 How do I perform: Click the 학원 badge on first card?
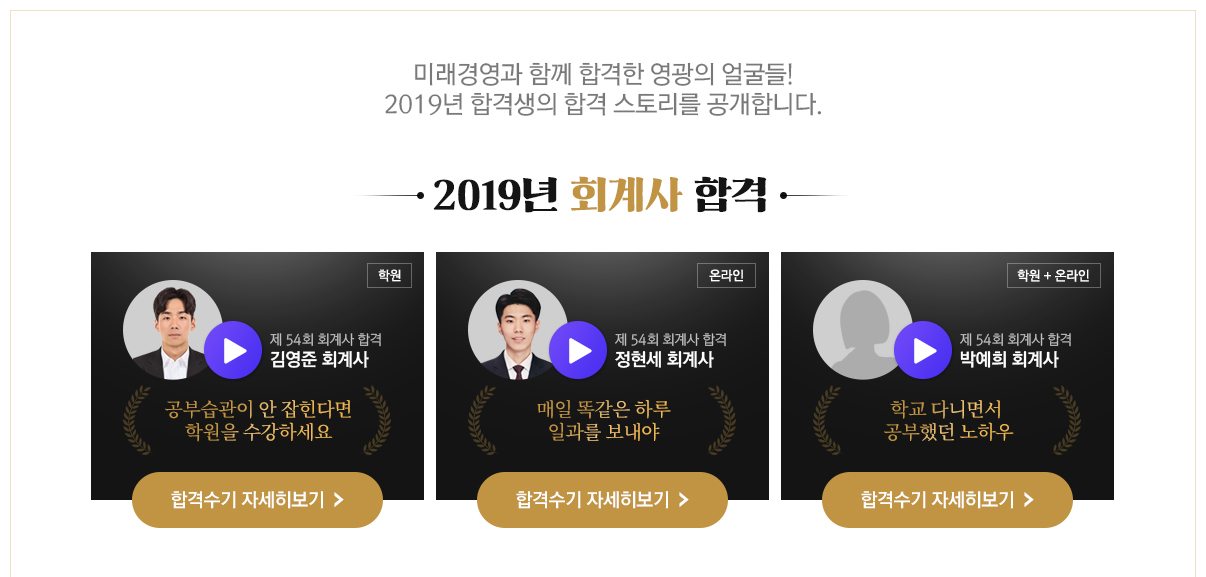[x=389, y=275]
